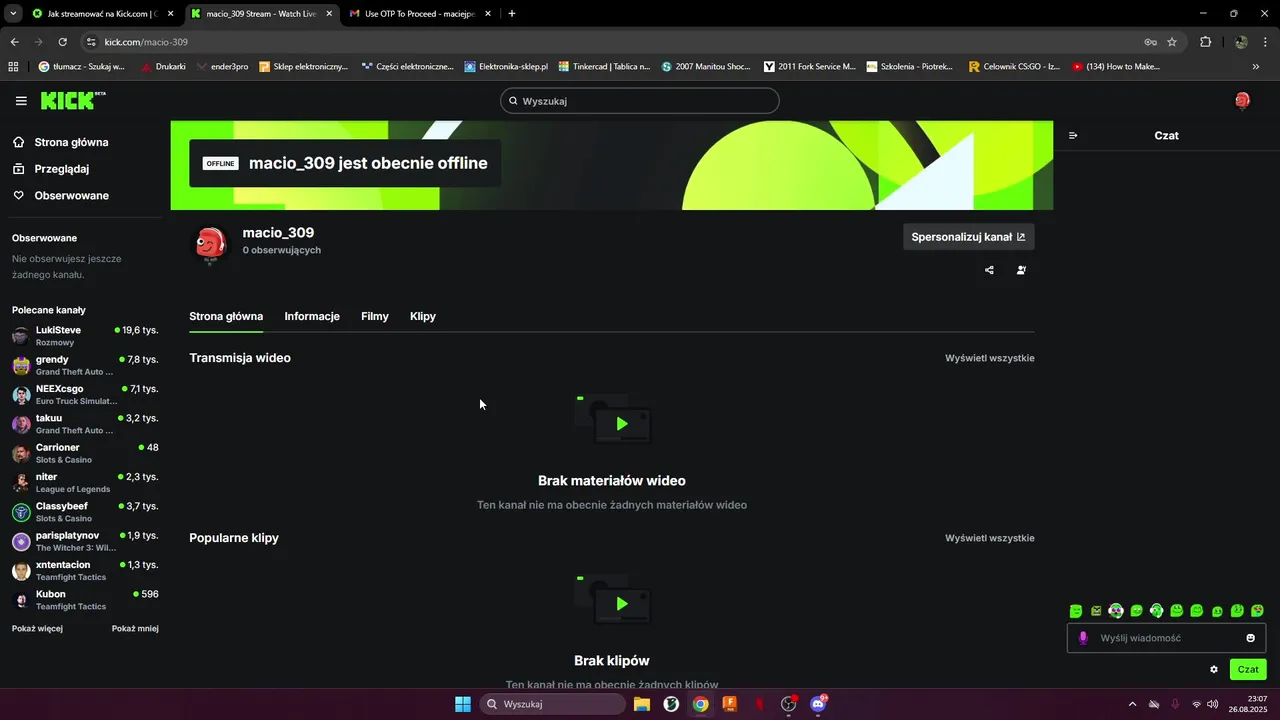The width and height of the screenshot is (1280, 720).
Task: Collapse the recommended list with Pokaż mniej
Action: (135, 629)
